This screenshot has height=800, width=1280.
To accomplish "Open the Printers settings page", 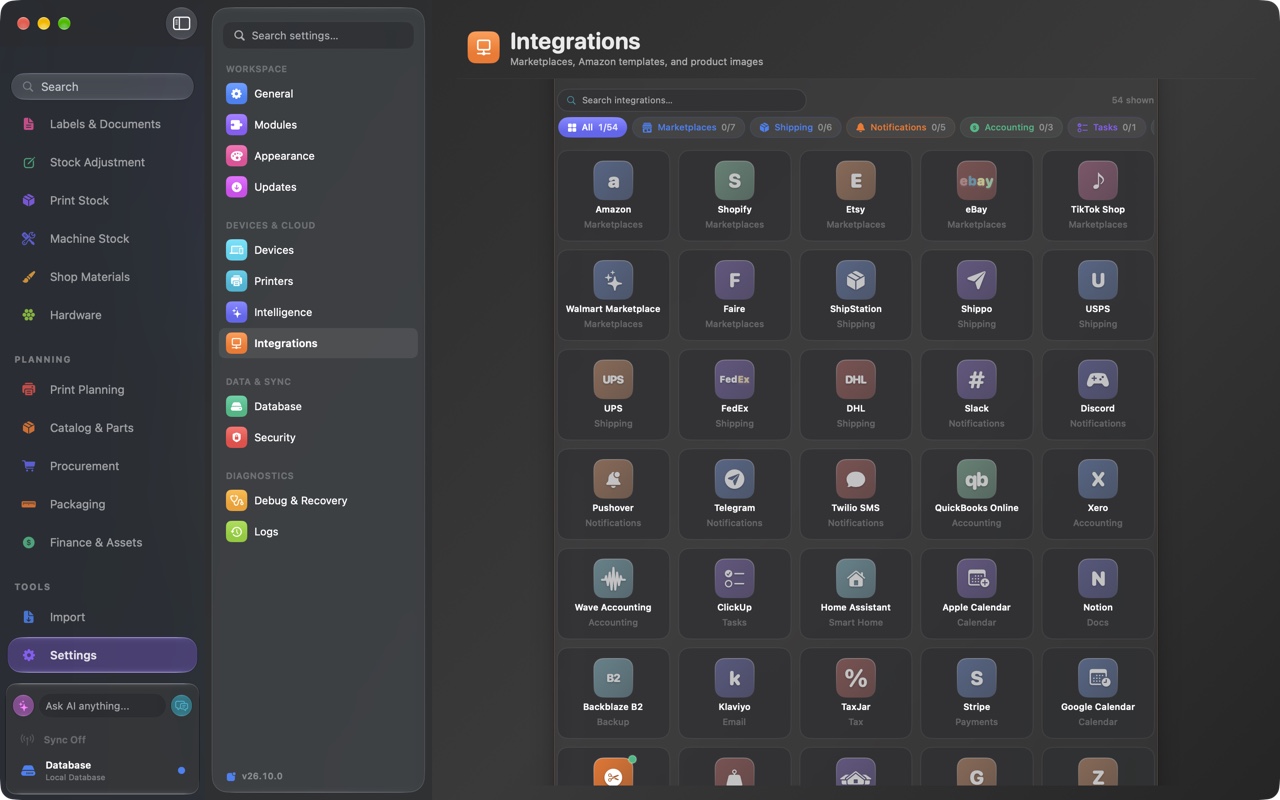I will click(318, 281).
